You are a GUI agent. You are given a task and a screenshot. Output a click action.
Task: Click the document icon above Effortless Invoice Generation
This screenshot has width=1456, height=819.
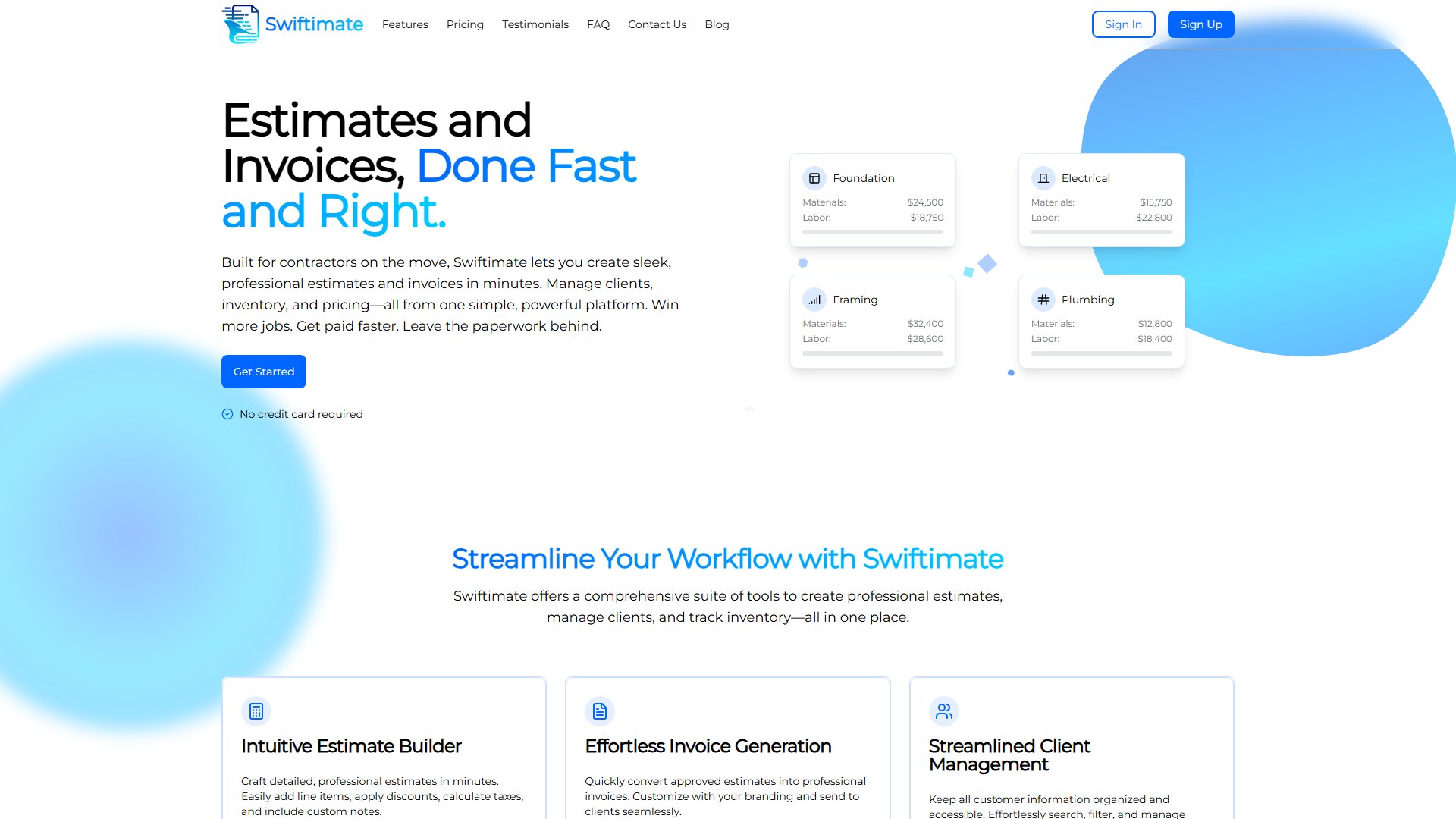pyautogui.click(x=600, y=711)
